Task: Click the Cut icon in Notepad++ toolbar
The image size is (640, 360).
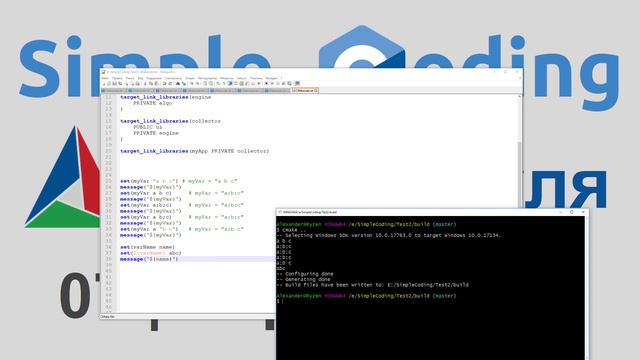Action: pos(145,83)
